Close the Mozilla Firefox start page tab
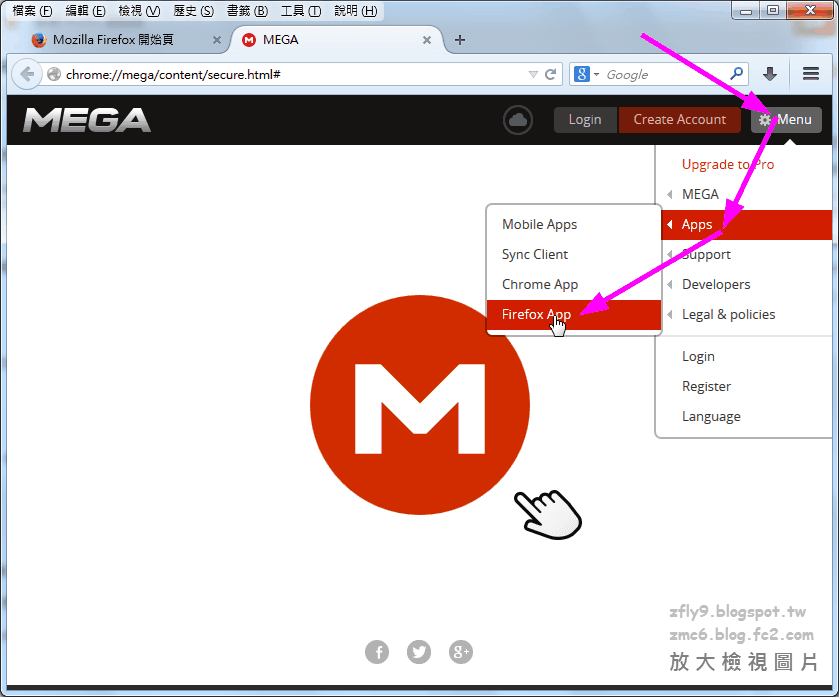Image resolution: width=839 pixels, height=697 pixels. click(x=217, y=40)
